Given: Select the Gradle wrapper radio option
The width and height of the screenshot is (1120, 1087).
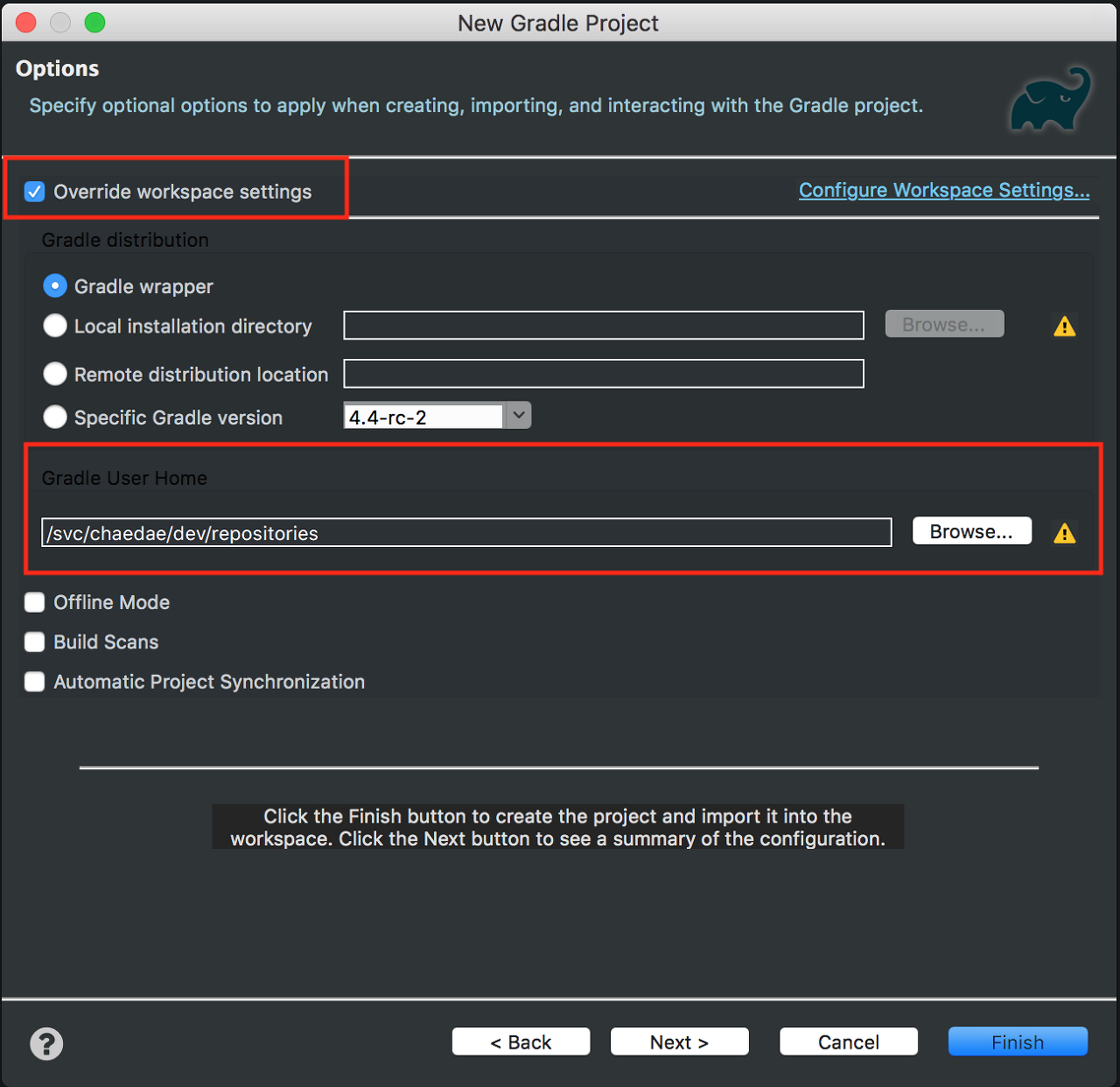Looking at the screenshot, I should pyautogui.click(x=55, y=286).
